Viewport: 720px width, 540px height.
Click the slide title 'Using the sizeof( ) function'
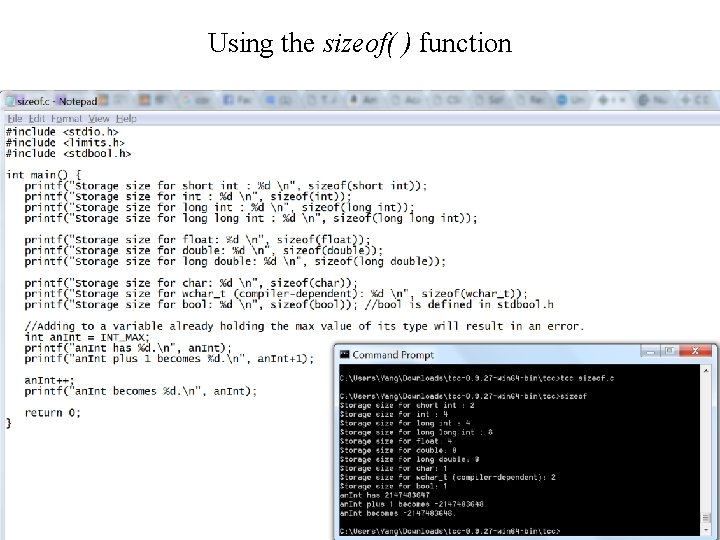360,44
